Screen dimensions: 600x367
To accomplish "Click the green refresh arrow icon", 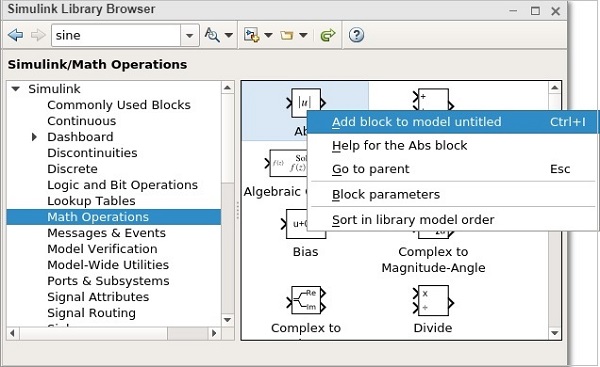I will tap(328, 35).
